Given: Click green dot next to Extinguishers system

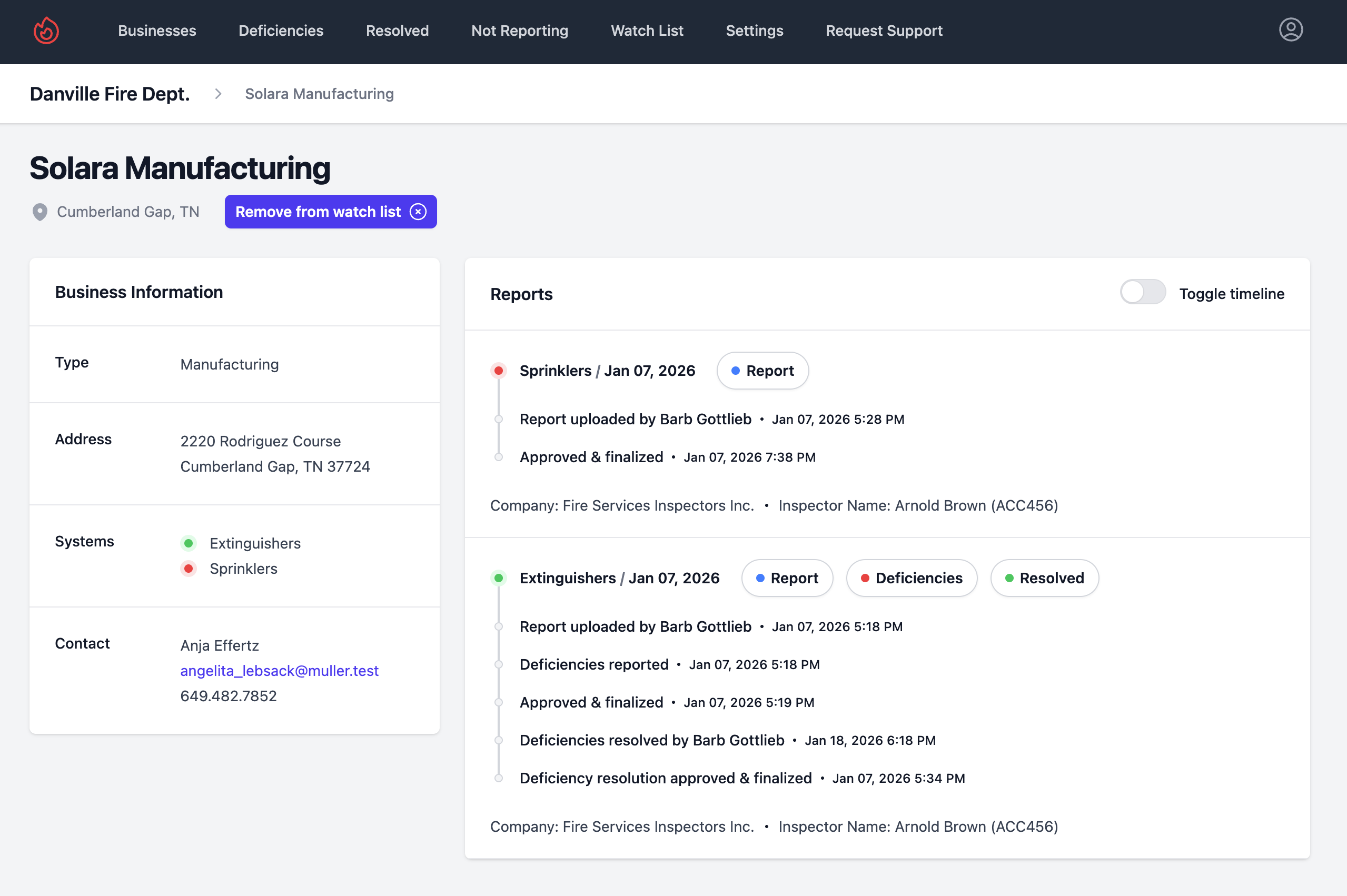Looking at the screenshot, I should pos(188,543).
